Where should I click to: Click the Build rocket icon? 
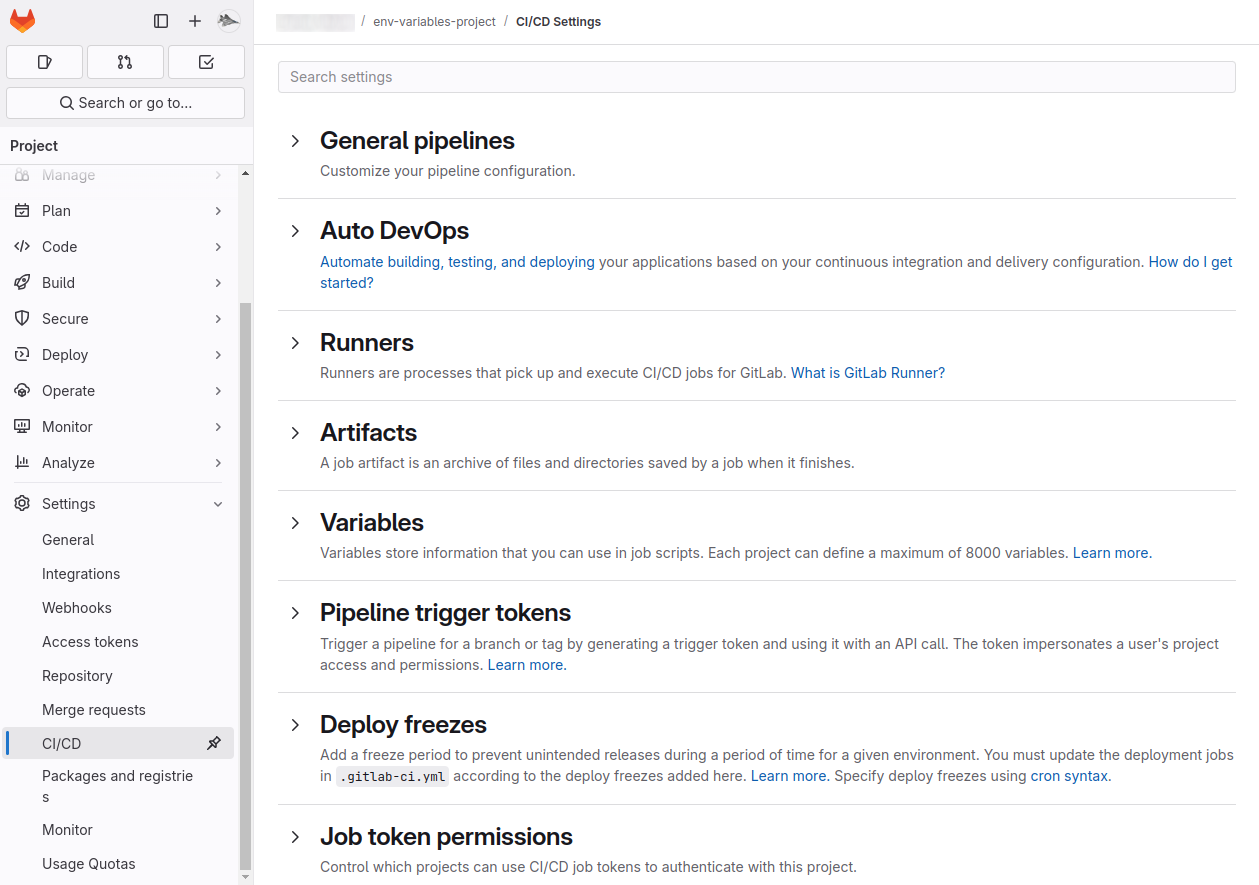(x=22, y=283)
